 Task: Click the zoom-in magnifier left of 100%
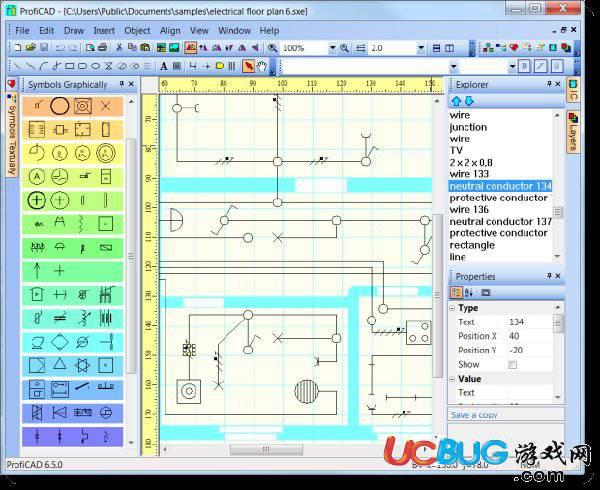coord(272,48)
